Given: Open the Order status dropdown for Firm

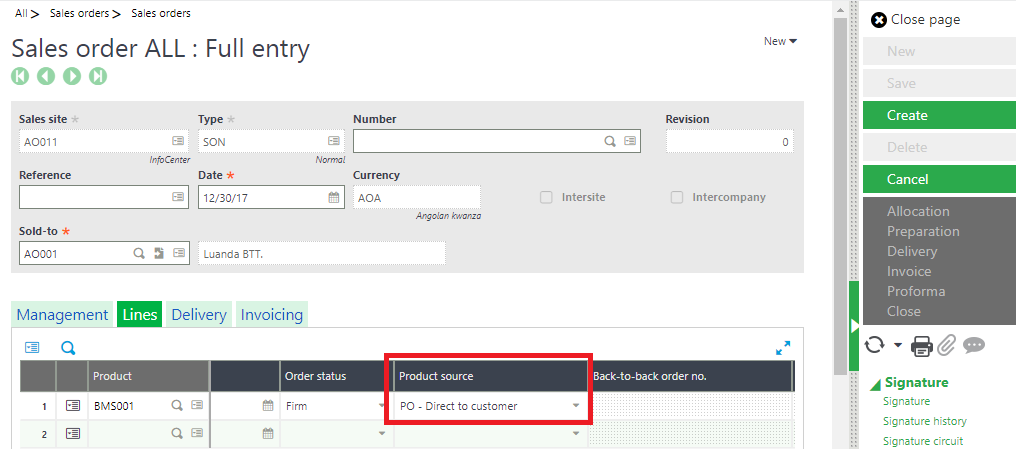Looking at the screenshot, I should pos(383,406).
